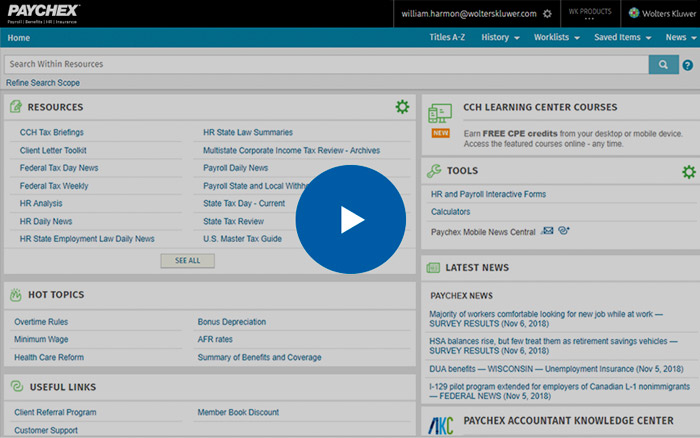Click the Paychex logo

pos(43,13)
